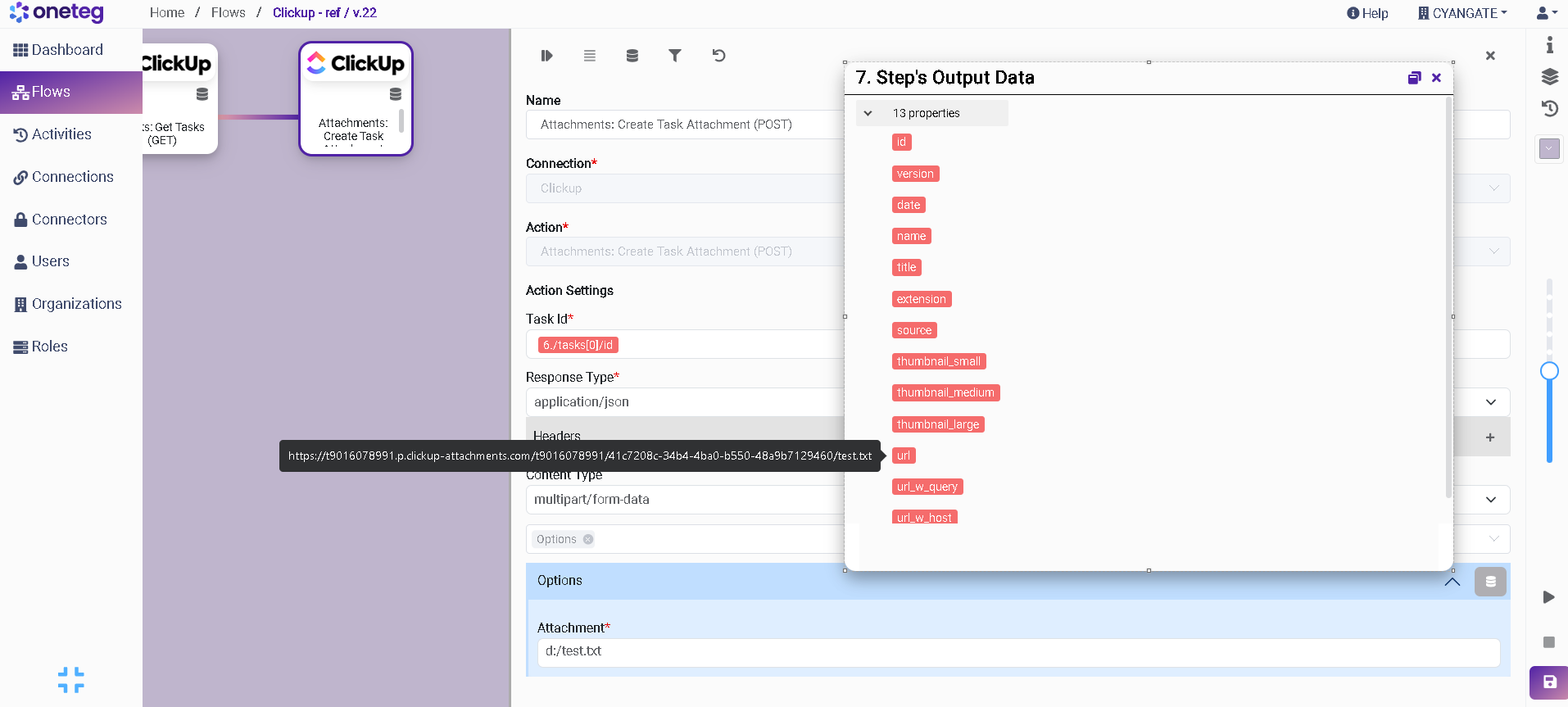1568x707 pixels.
Task: Collapse the 13 properties tree node
Action: pyautogui.click(x=868, y=113)
